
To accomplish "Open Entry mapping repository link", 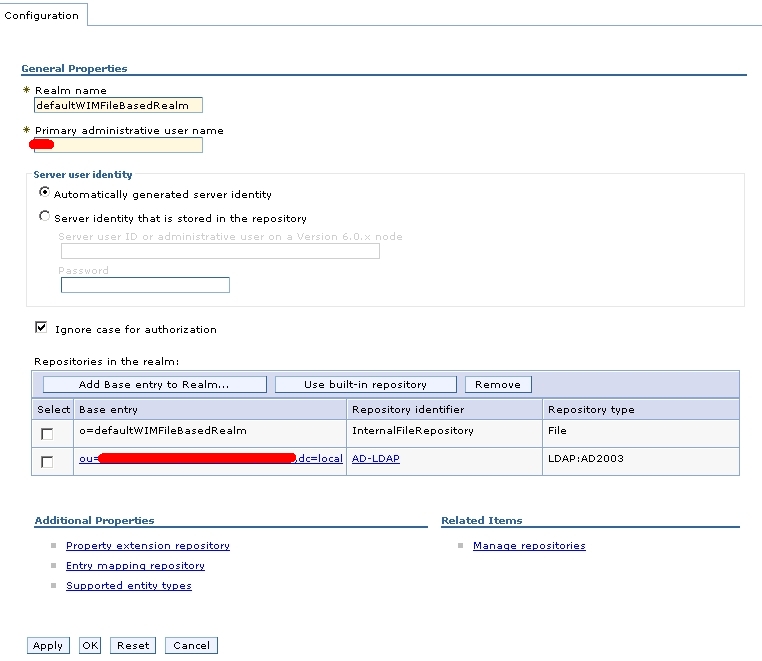I will [135, 566].
